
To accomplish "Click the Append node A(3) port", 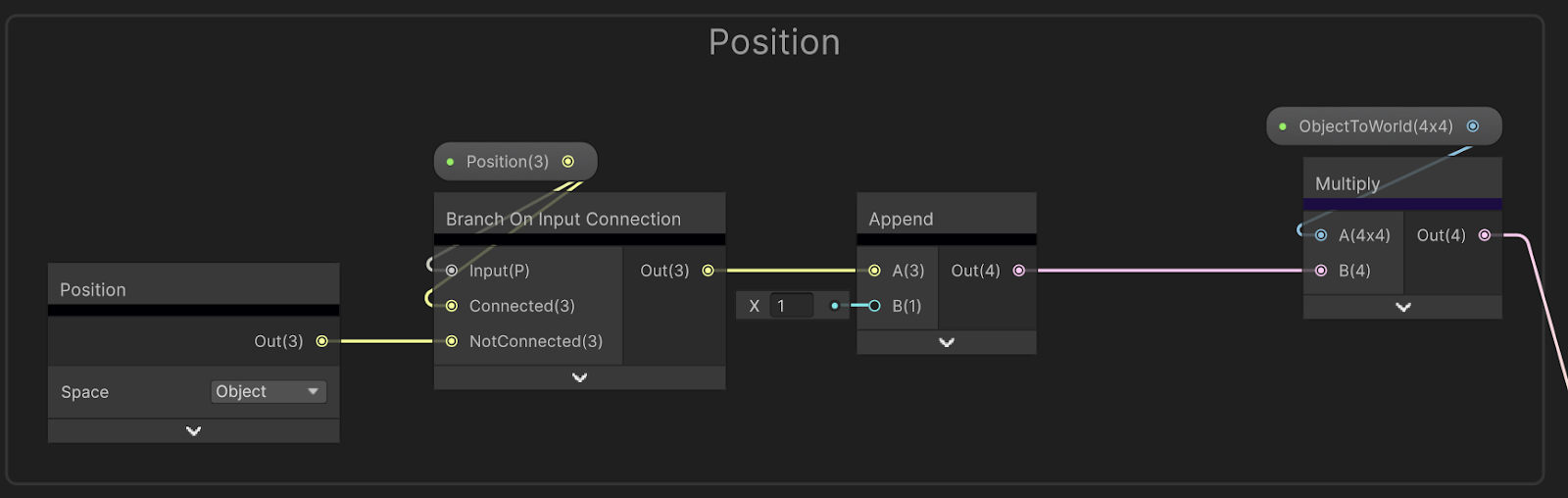I will pyautogui.click(x=874, y=271).
